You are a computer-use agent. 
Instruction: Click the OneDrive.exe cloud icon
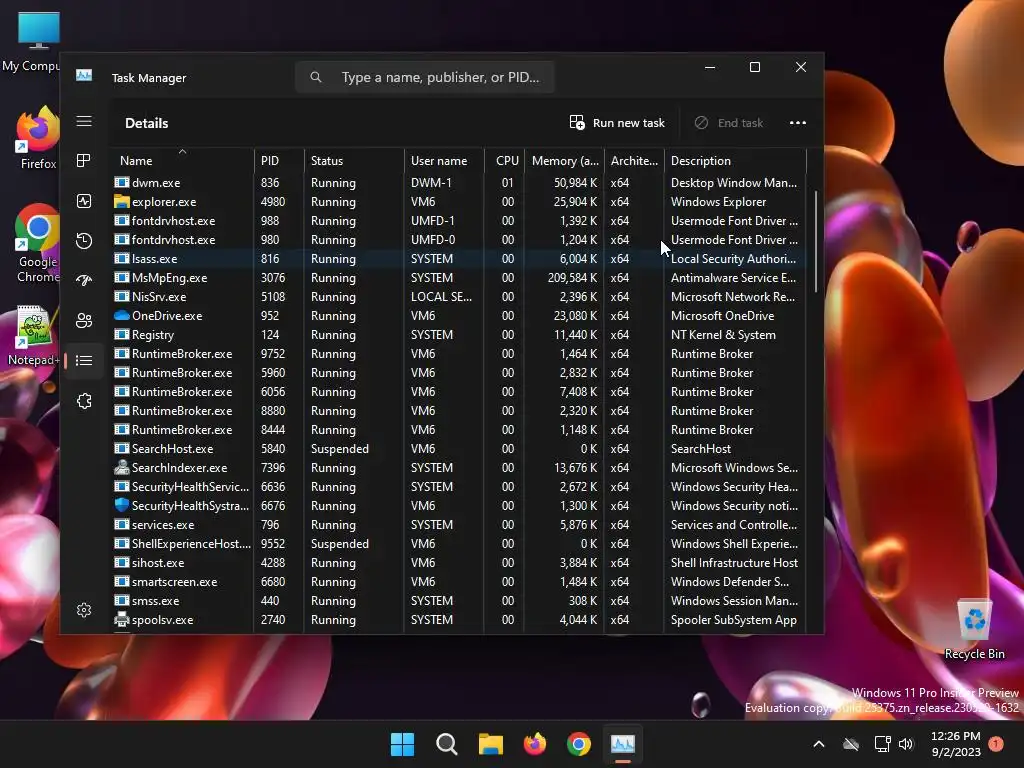coord(121,315)
